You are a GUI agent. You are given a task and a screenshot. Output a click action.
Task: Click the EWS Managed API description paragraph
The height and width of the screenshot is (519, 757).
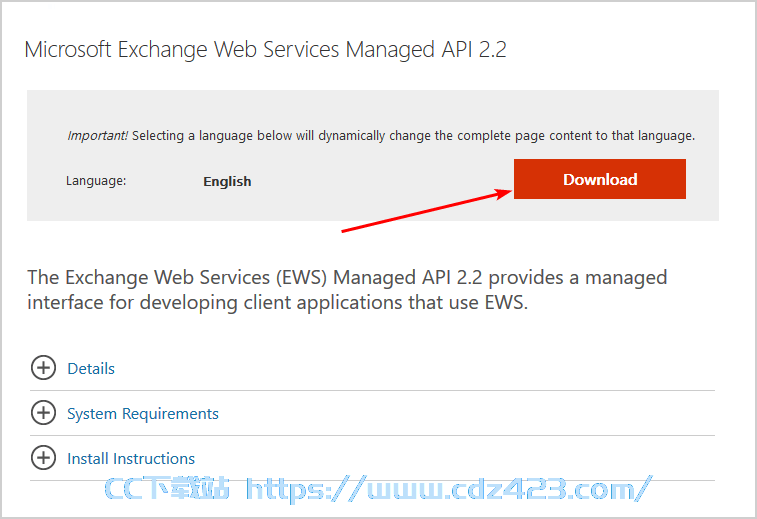coord(347,290)
